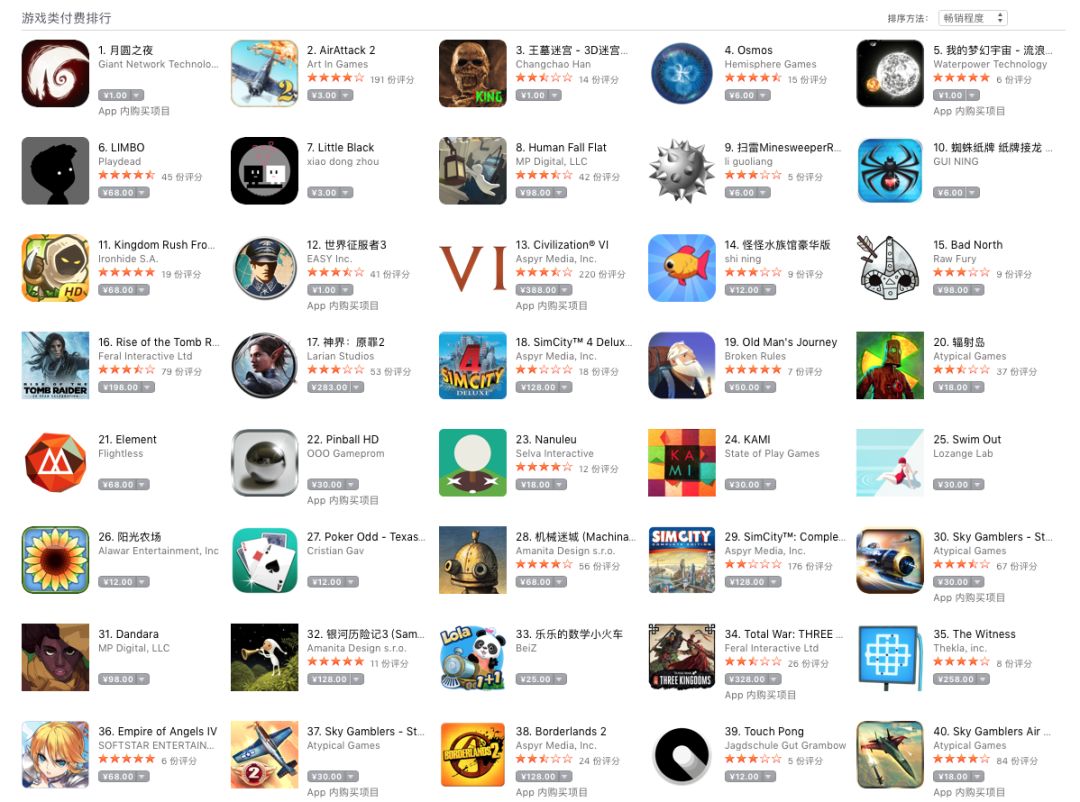Open the Touch Pong app icon
The image size is (1080, 802).
pyautogui.click(x=681, y=754)
